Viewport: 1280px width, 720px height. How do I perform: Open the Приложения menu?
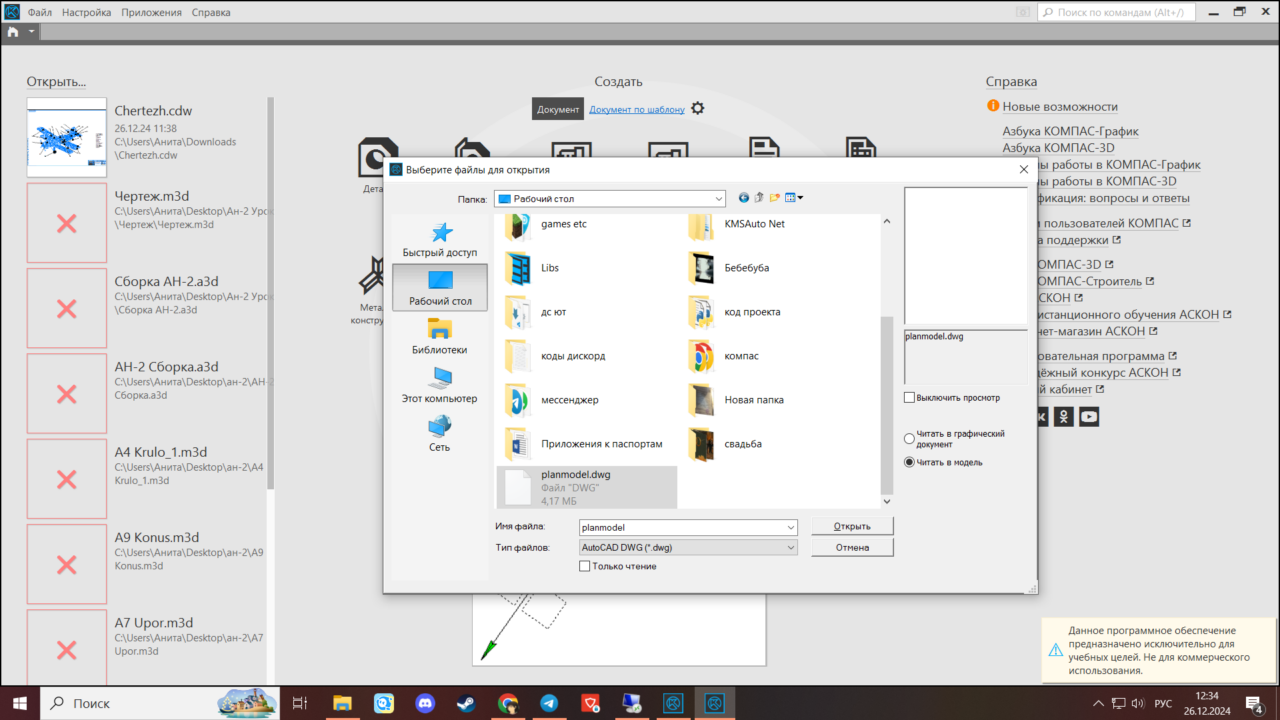pos(152,12)
